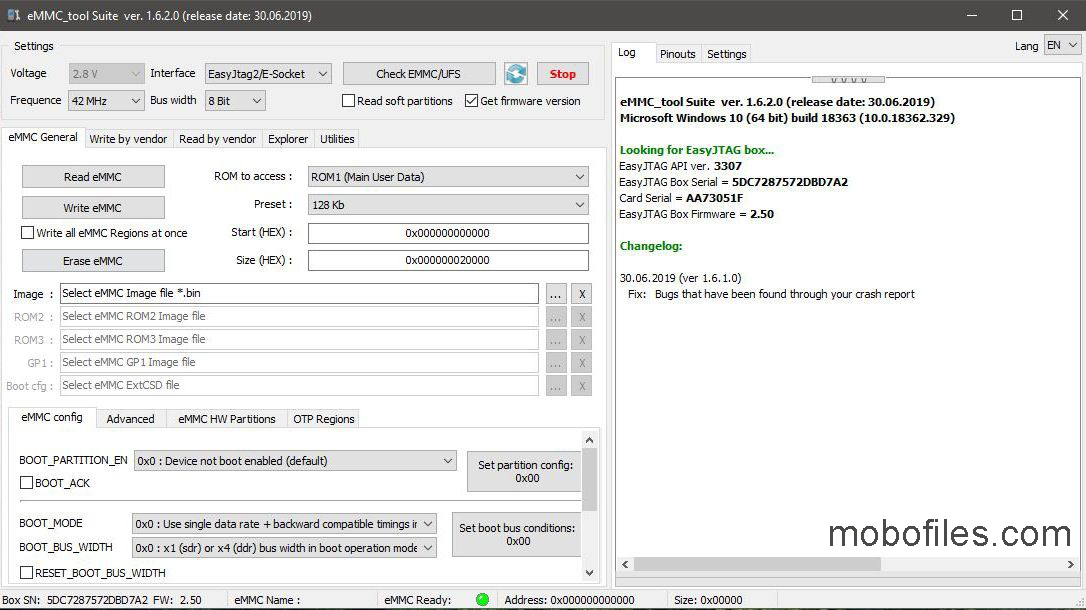Uncheck Get firmware version
This screenshot has width=1086, height=610.
[471, 101]
